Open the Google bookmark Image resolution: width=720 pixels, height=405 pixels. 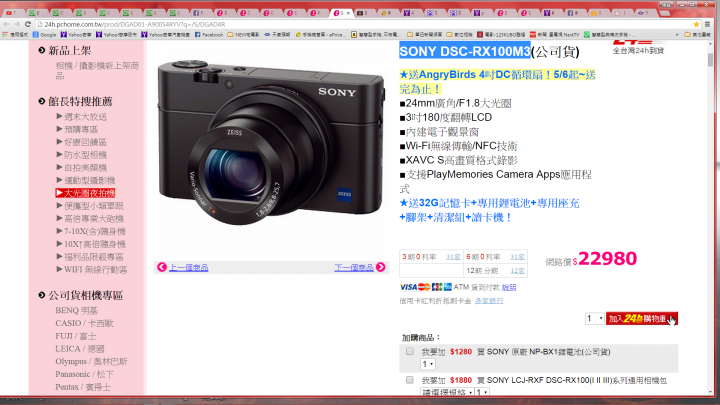pos(44,34)
